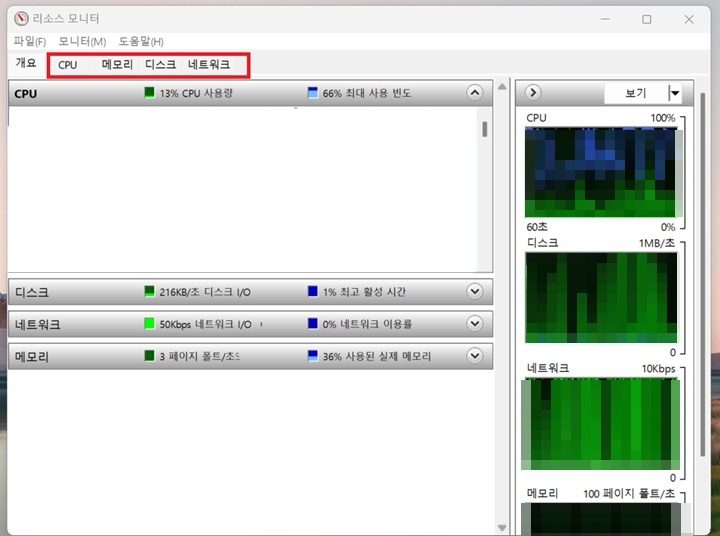Image resolution: width=720 pixels, height=536 pixels.
Task: Click the CPU process list scrollbar thumb
Action: 484,129
